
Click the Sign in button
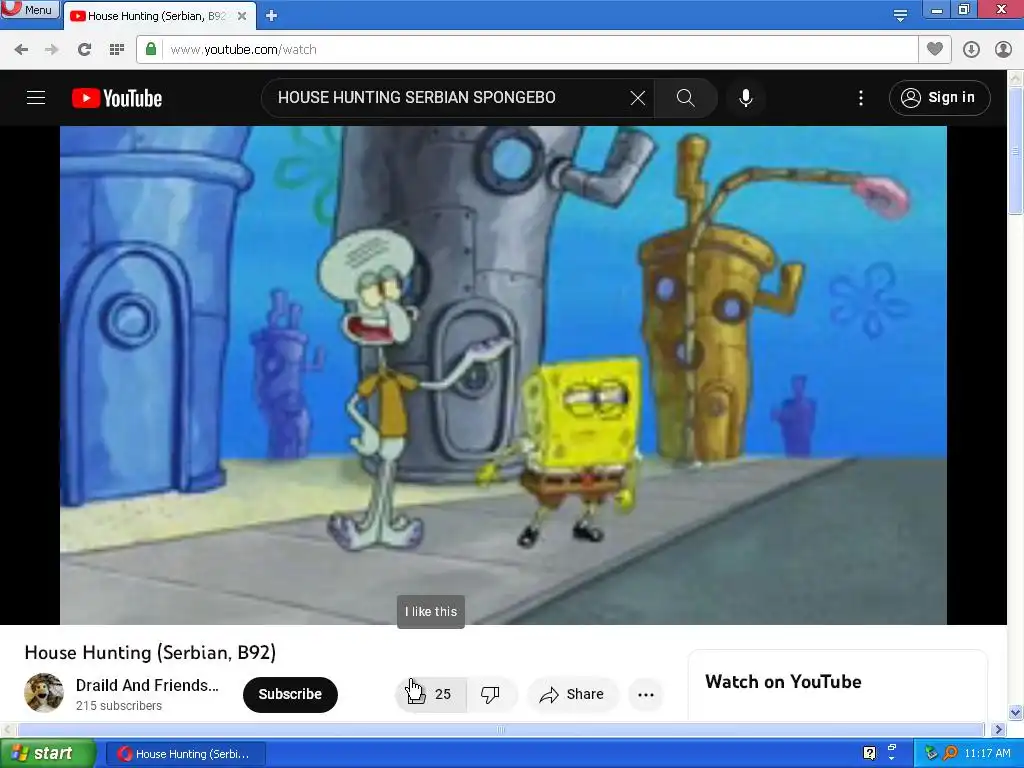939,98
